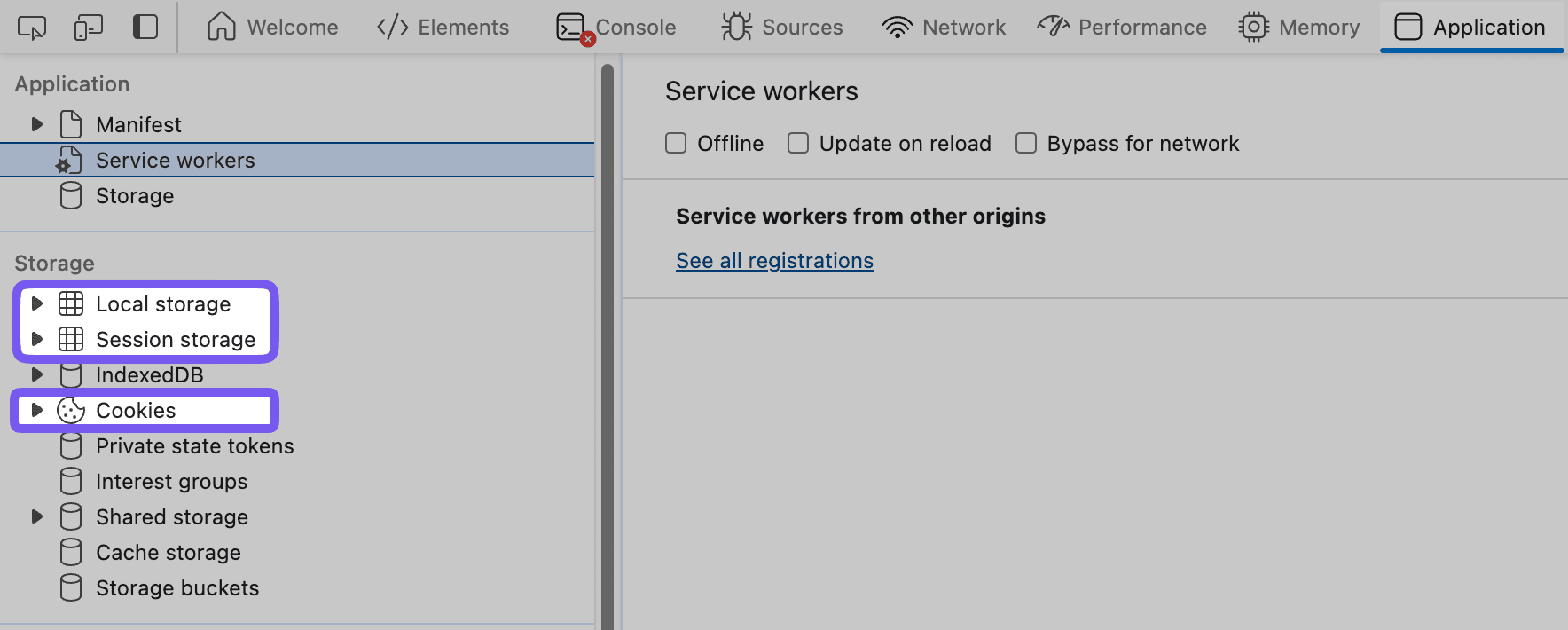Tick the Bypass for network checkbox
Viewport: 1568px width, 630px height.
[x=1026, y=144]
